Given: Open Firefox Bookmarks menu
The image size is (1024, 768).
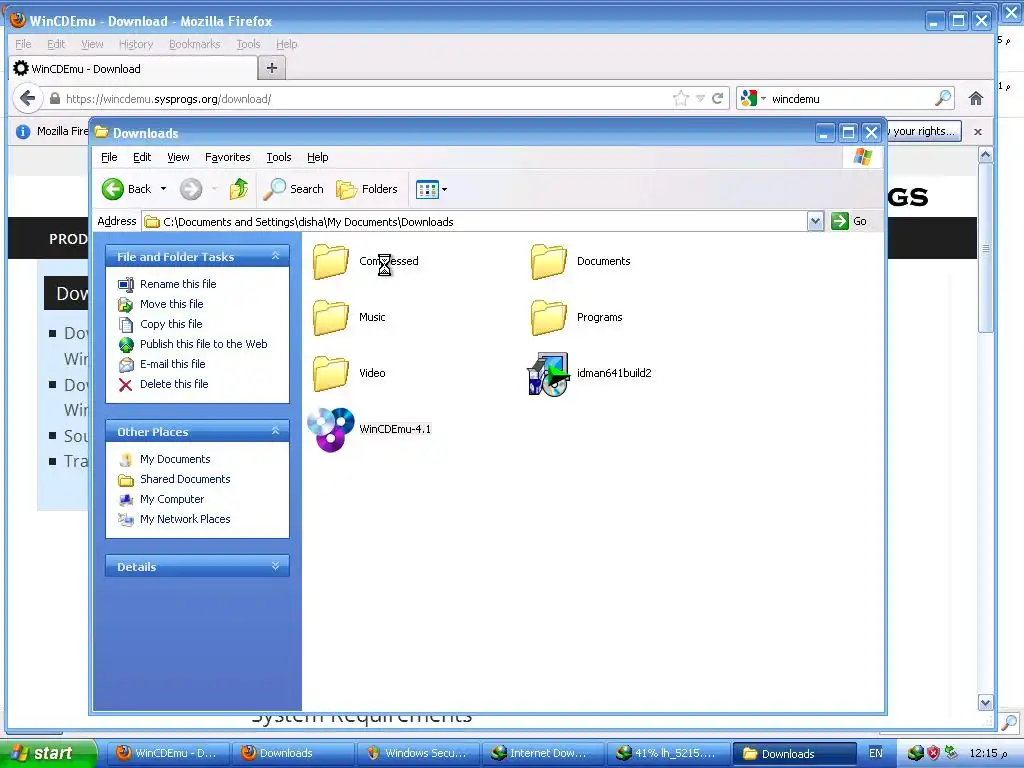Looking at the screenshot, I should (x=194, y=44).
